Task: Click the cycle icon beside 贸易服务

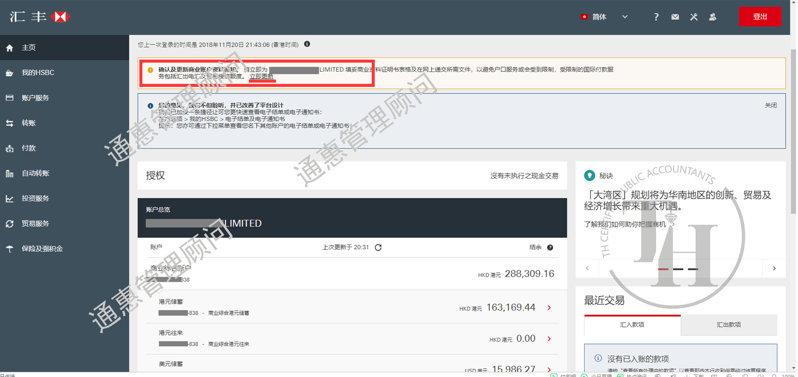Action: pos(9,223)
